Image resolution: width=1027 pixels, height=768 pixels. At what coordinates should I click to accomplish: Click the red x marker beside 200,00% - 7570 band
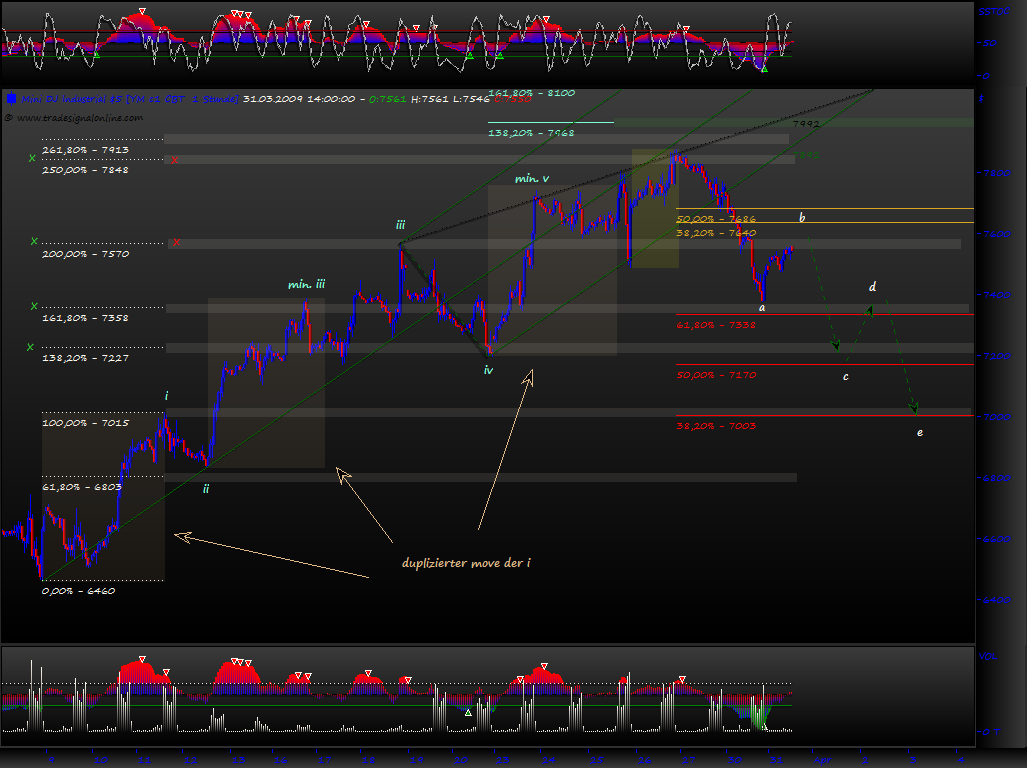pyautogui.click(x=176, y=243)
